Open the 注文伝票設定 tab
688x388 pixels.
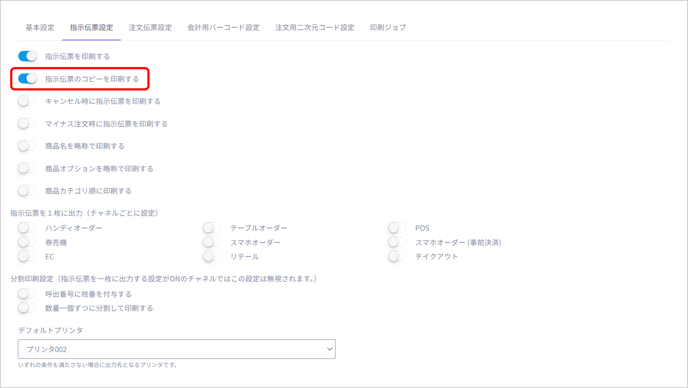coord(150,28)
